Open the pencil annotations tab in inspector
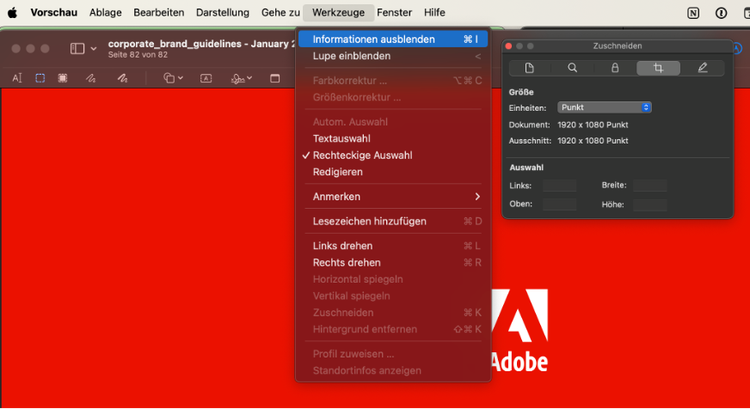 702,68
